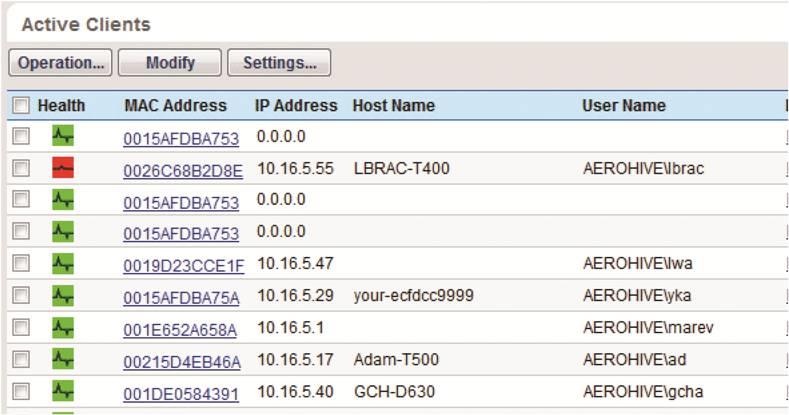
Task: Open the Operation... menu button
Action: [x=60, y=62]
